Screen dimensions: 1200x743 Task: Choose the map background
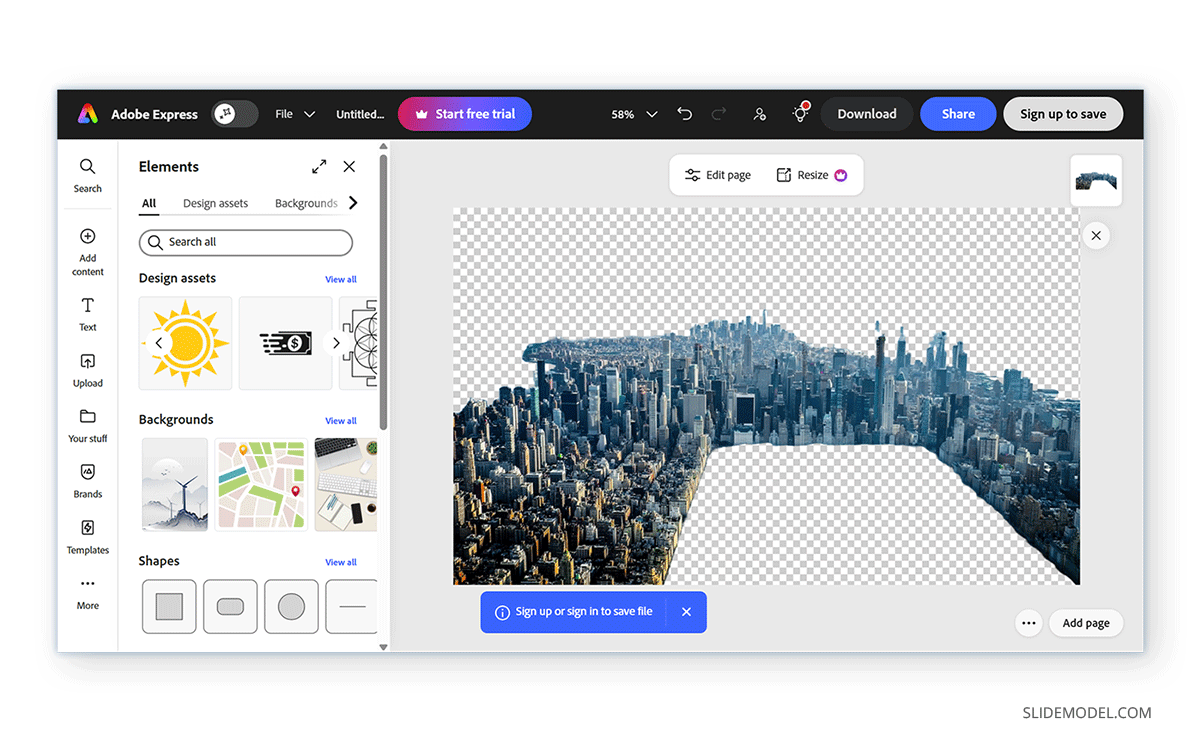[x=261, y=484]
